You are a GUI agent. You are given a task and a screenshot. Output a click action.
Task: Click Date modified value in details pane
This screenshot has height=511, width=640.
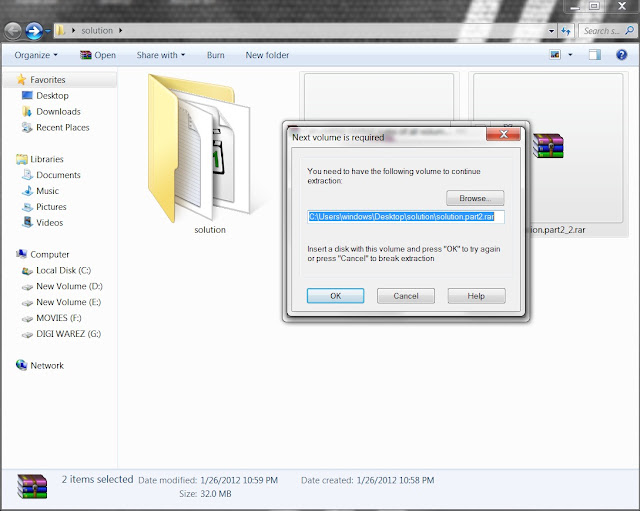click(x=239, y=480)
